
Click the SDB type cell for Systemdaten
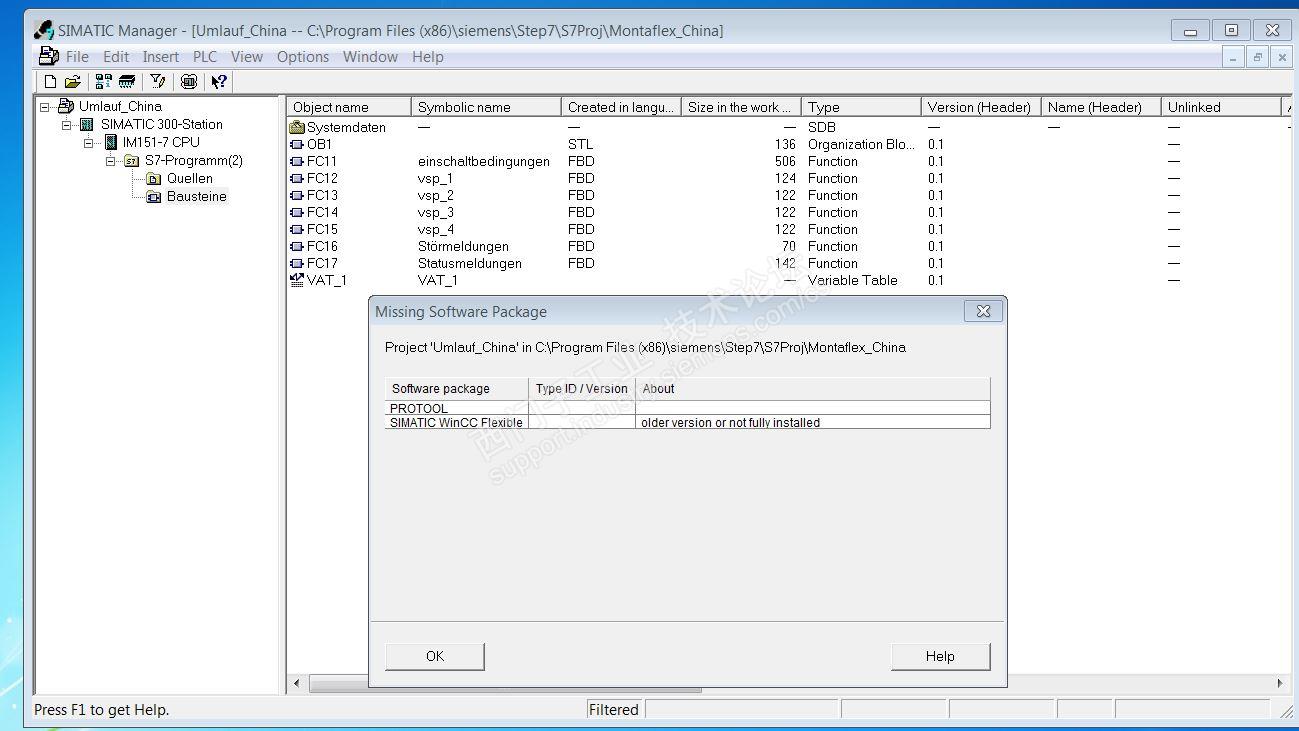pos(822,127)
